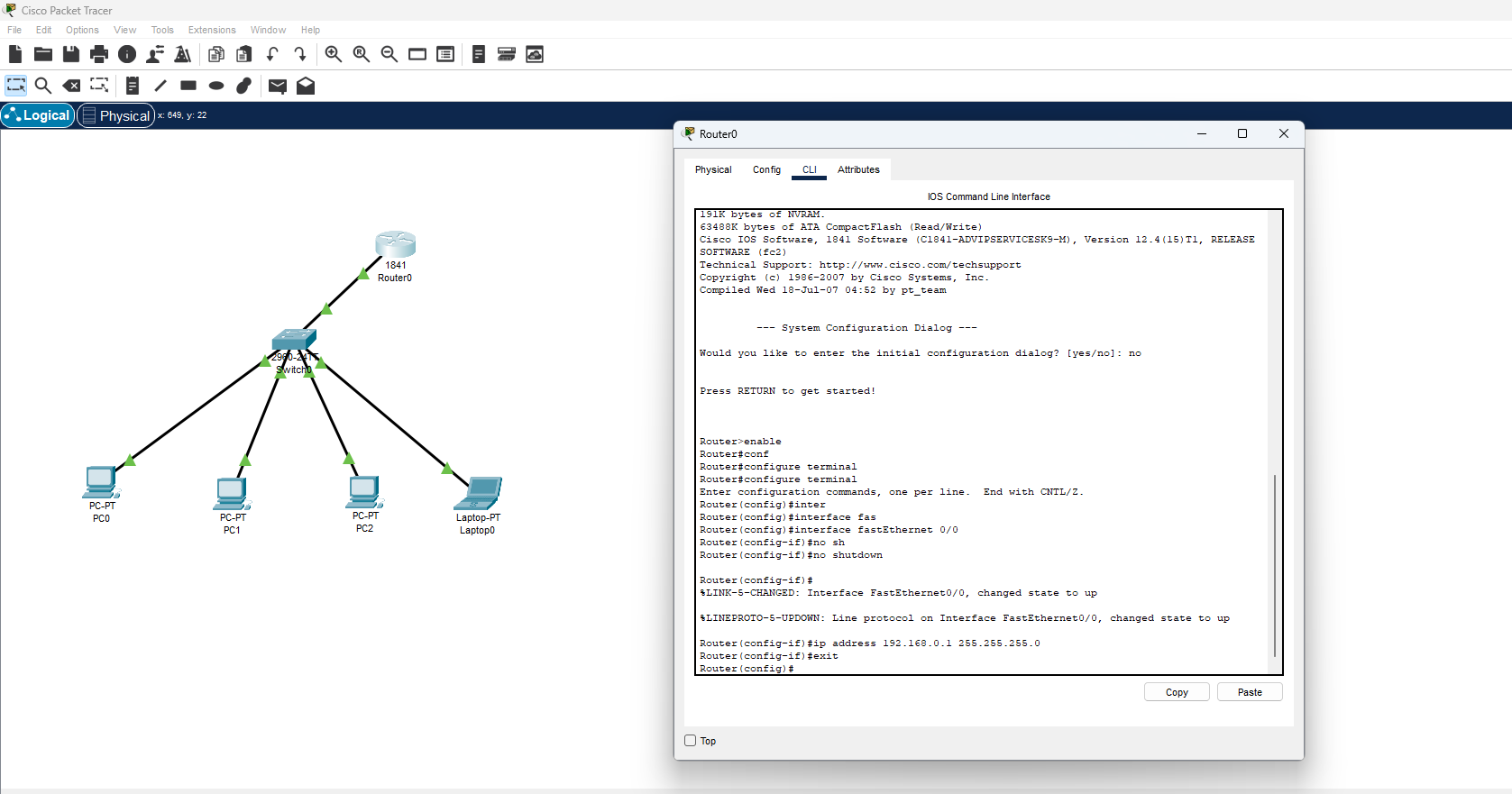Activate the Inspect magnifier tool
The height and width of the screenshot is (794, 1512).
click(x=43, y=86)
